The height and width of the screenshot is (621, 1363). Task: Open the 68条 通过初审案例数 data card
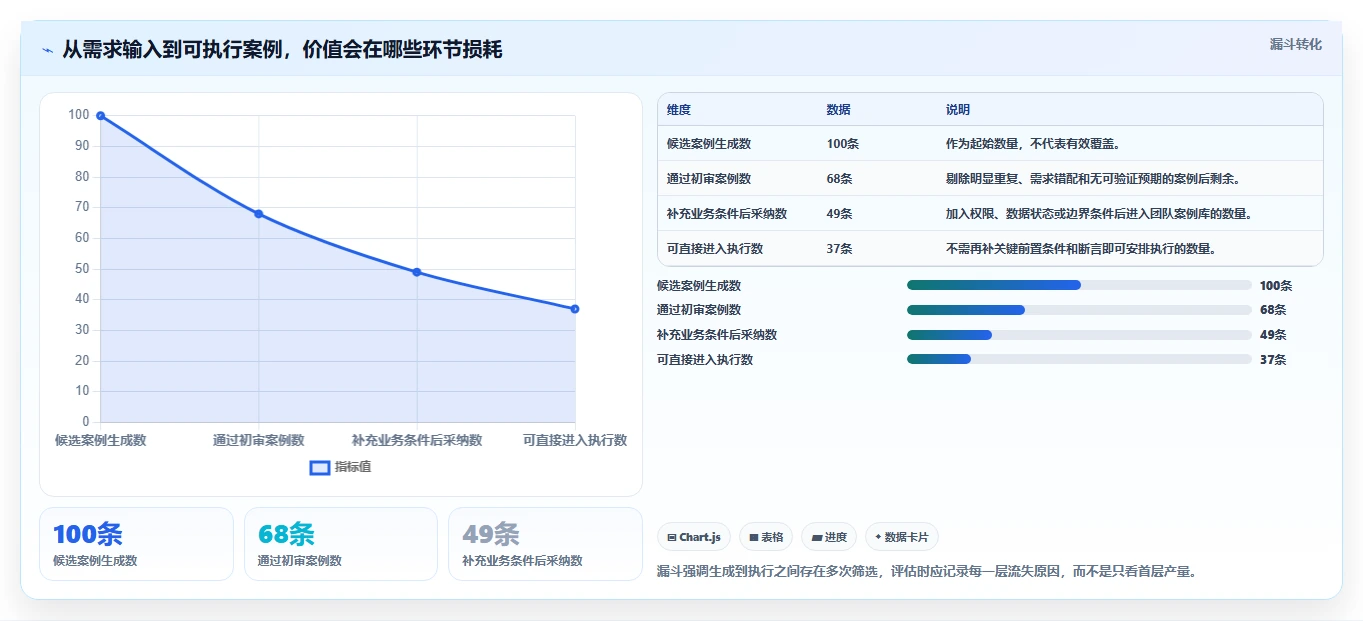pyautogui.click(x=341, y=544)
